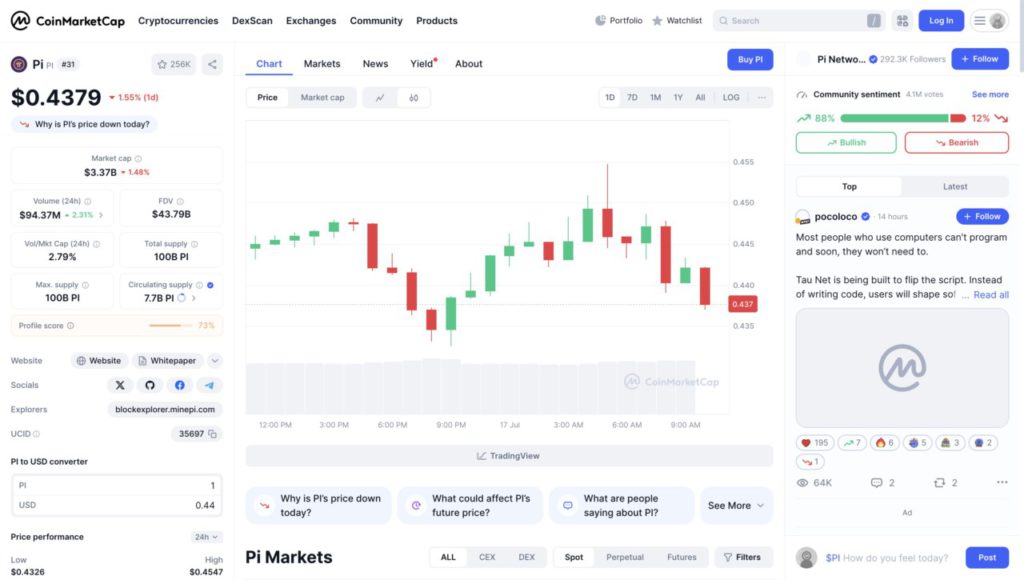Expand the website links chevron

point(215,361)
